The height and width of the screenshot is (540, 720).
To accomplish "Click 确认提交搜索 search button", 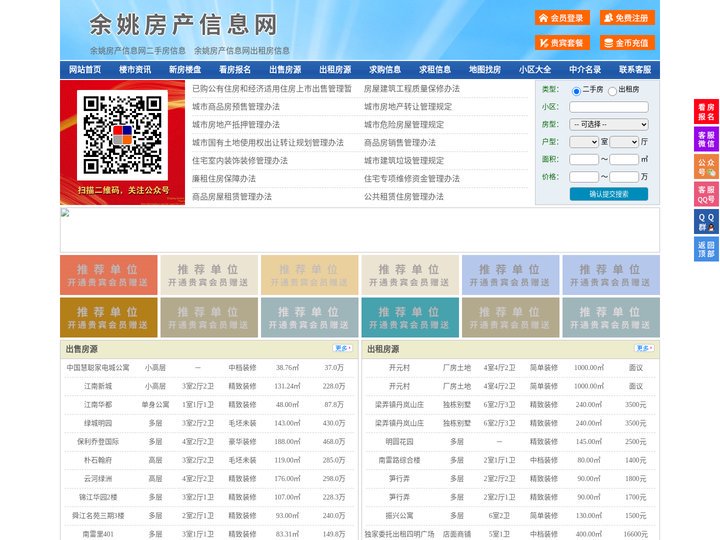I will pyautogui.click(x=609, y=194).
